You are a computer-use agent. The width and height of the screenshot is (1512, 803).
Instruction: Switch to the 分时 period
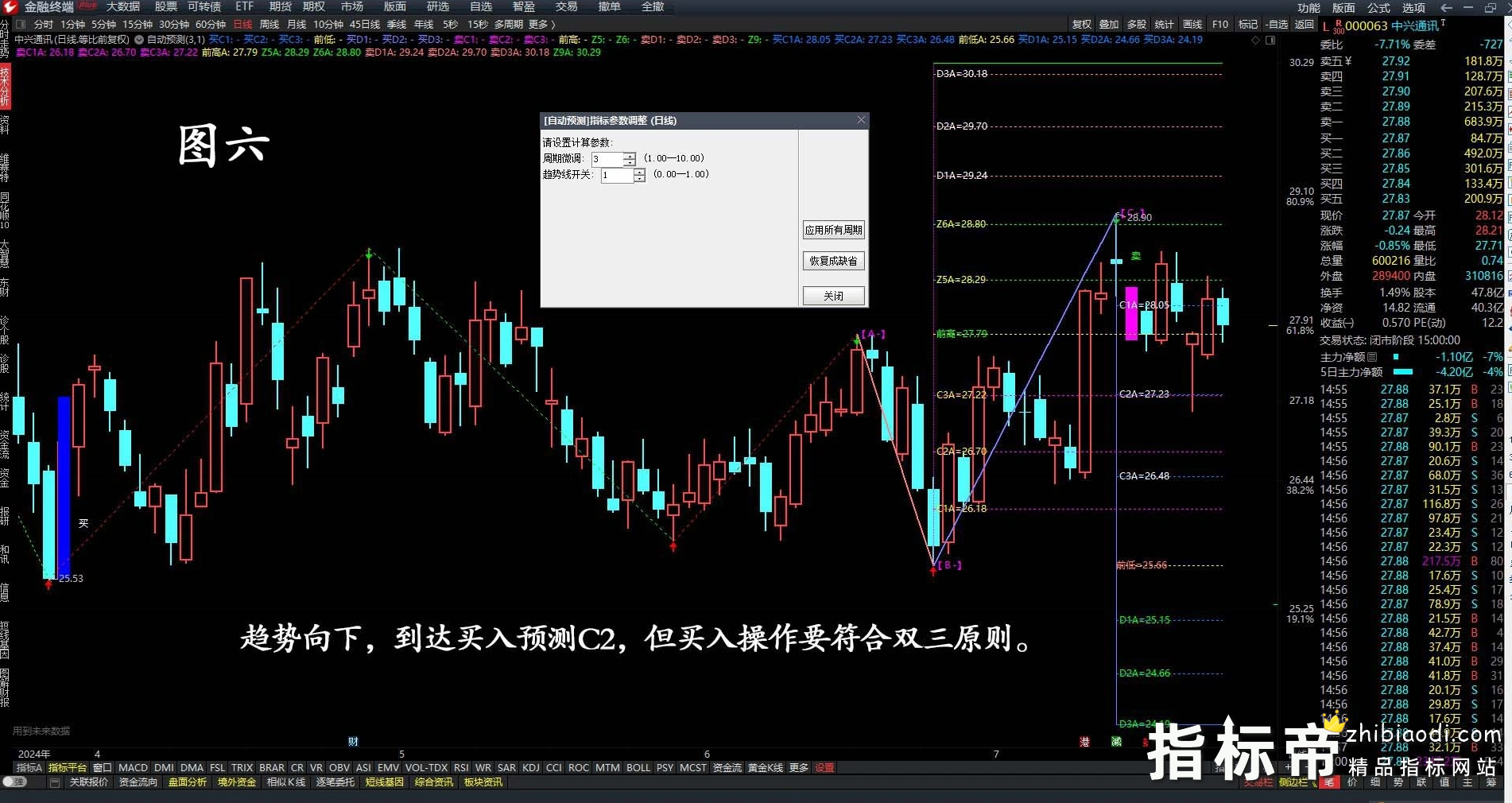pos(44,25)
